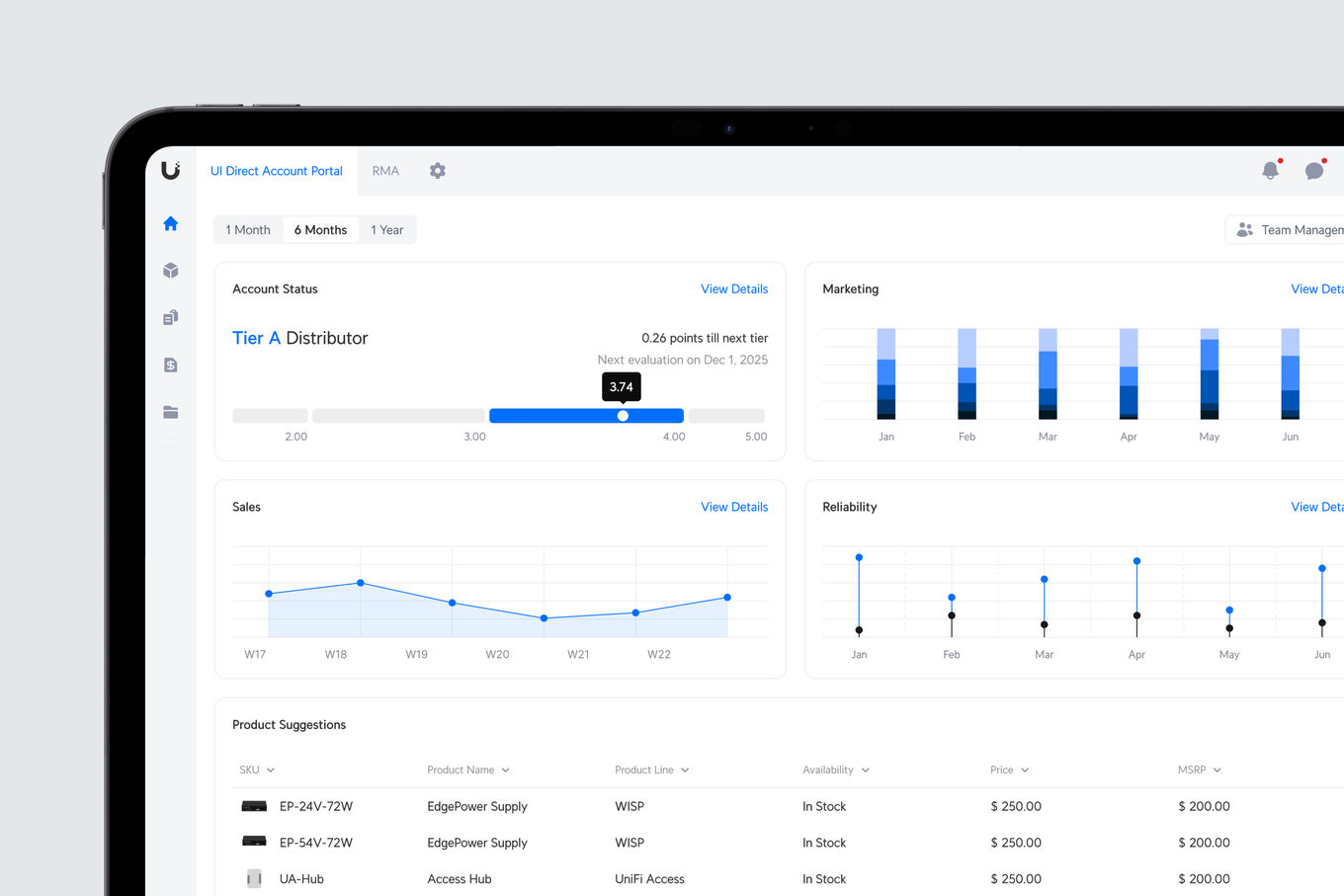The height and width of the screenshot is (896, 1344).
Task: Click the EP-24V-72W SKU text
Action: 316,806
